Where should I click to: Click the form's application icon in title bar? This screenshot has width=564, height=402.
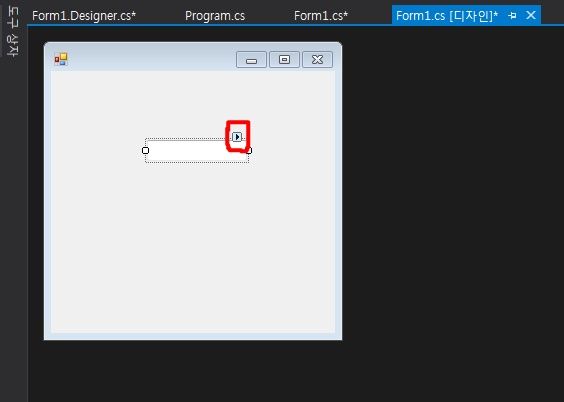click(61, 59)
